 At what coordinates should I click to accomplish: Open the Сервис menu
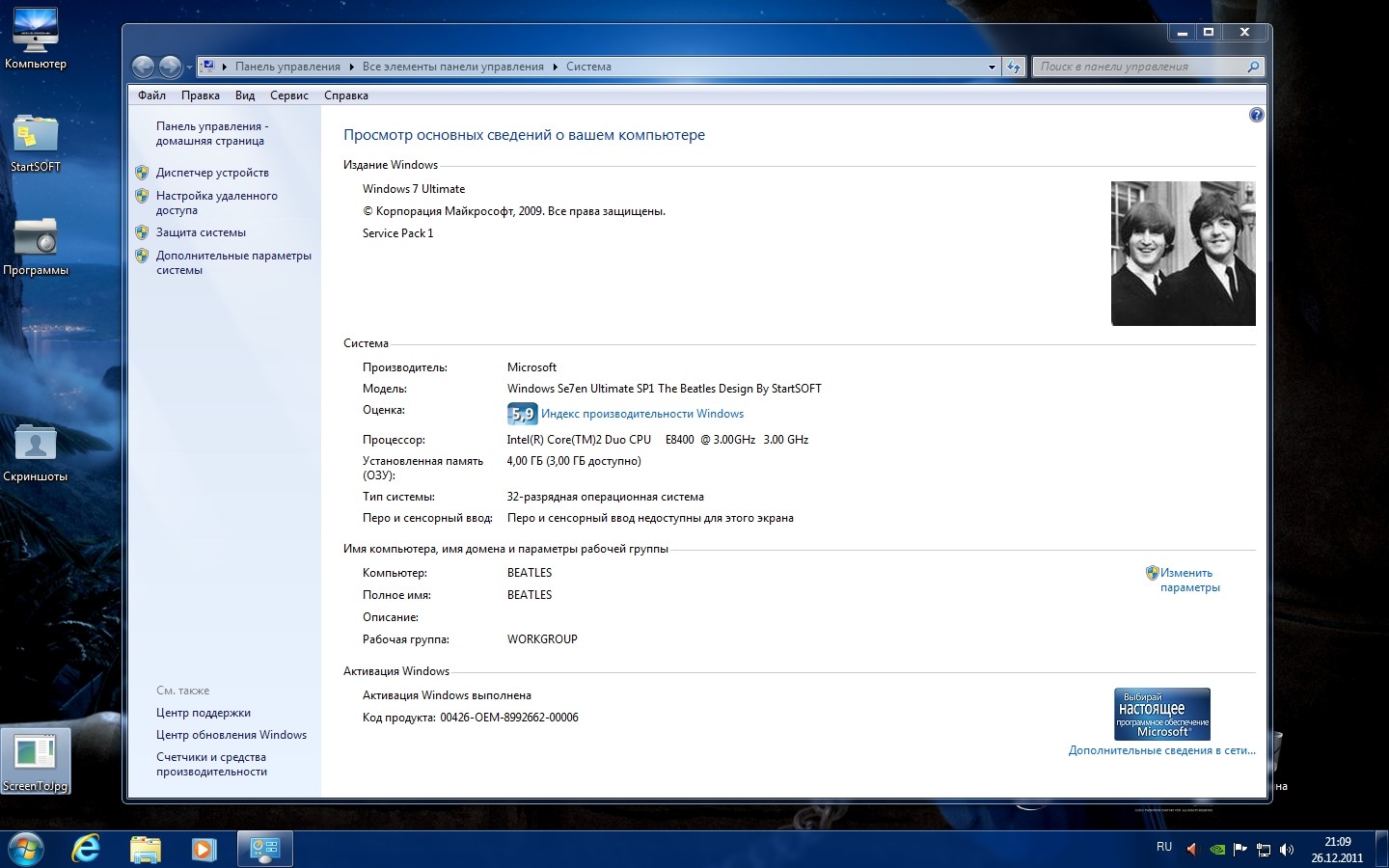coord(289,95)
